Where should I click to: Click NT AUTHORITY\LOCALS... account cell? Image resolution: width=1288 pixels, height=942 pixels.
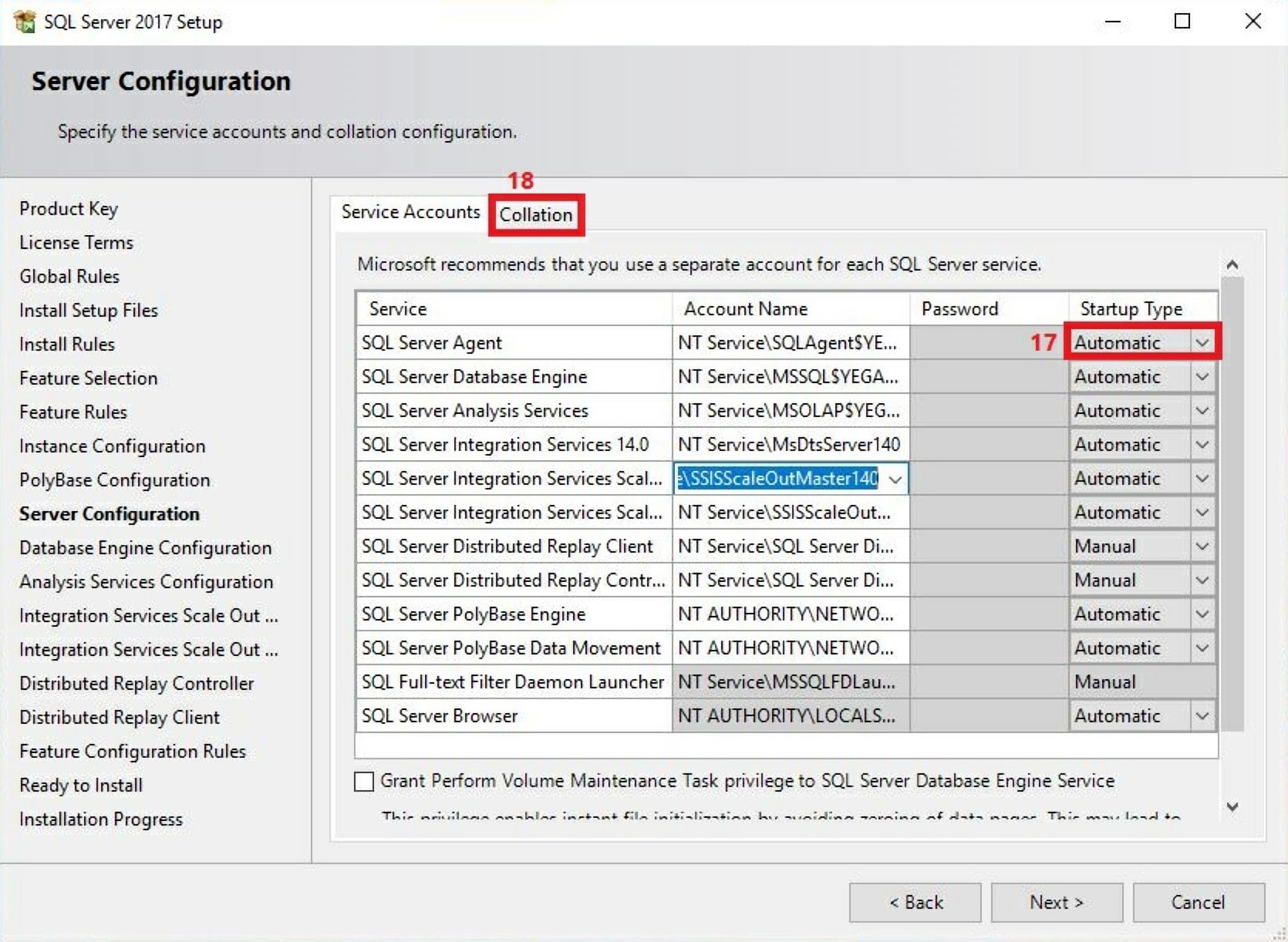[791, 716]
